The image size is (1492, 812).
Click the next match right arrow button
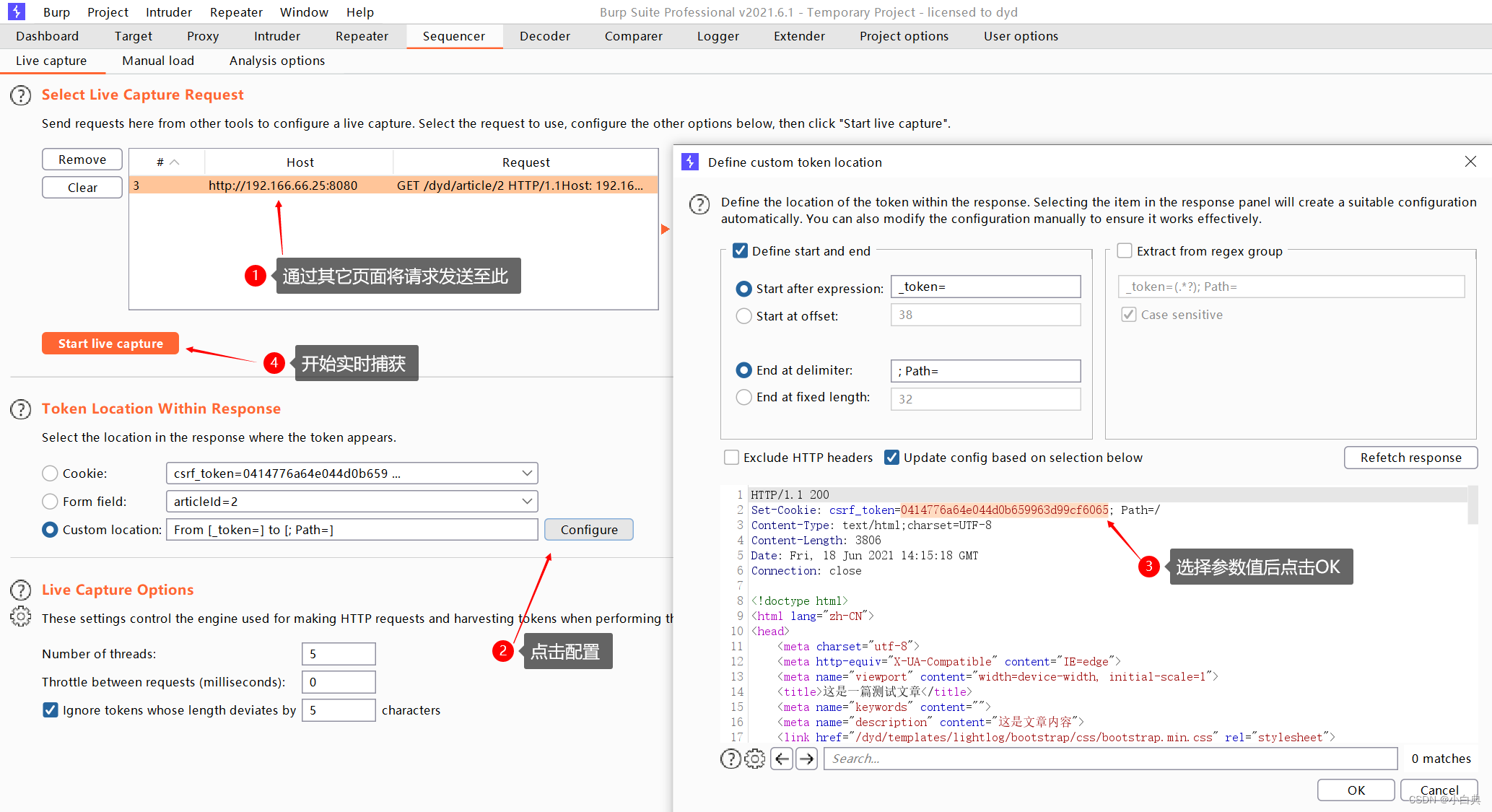[x=807, y=759]
